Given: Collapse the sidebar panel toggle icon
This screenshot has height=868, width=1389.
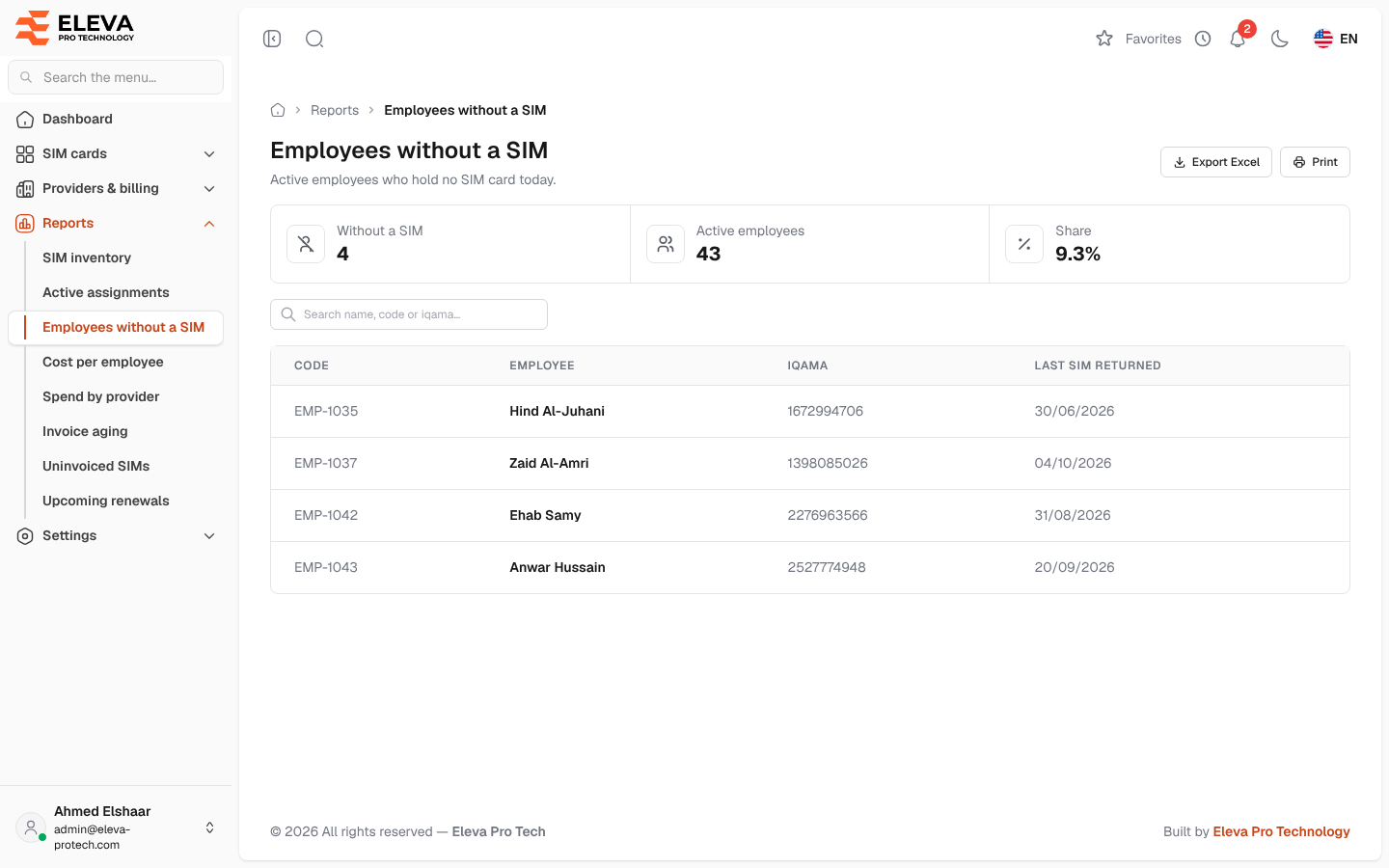Looking at the screenshot, I should tap(272, 39).
